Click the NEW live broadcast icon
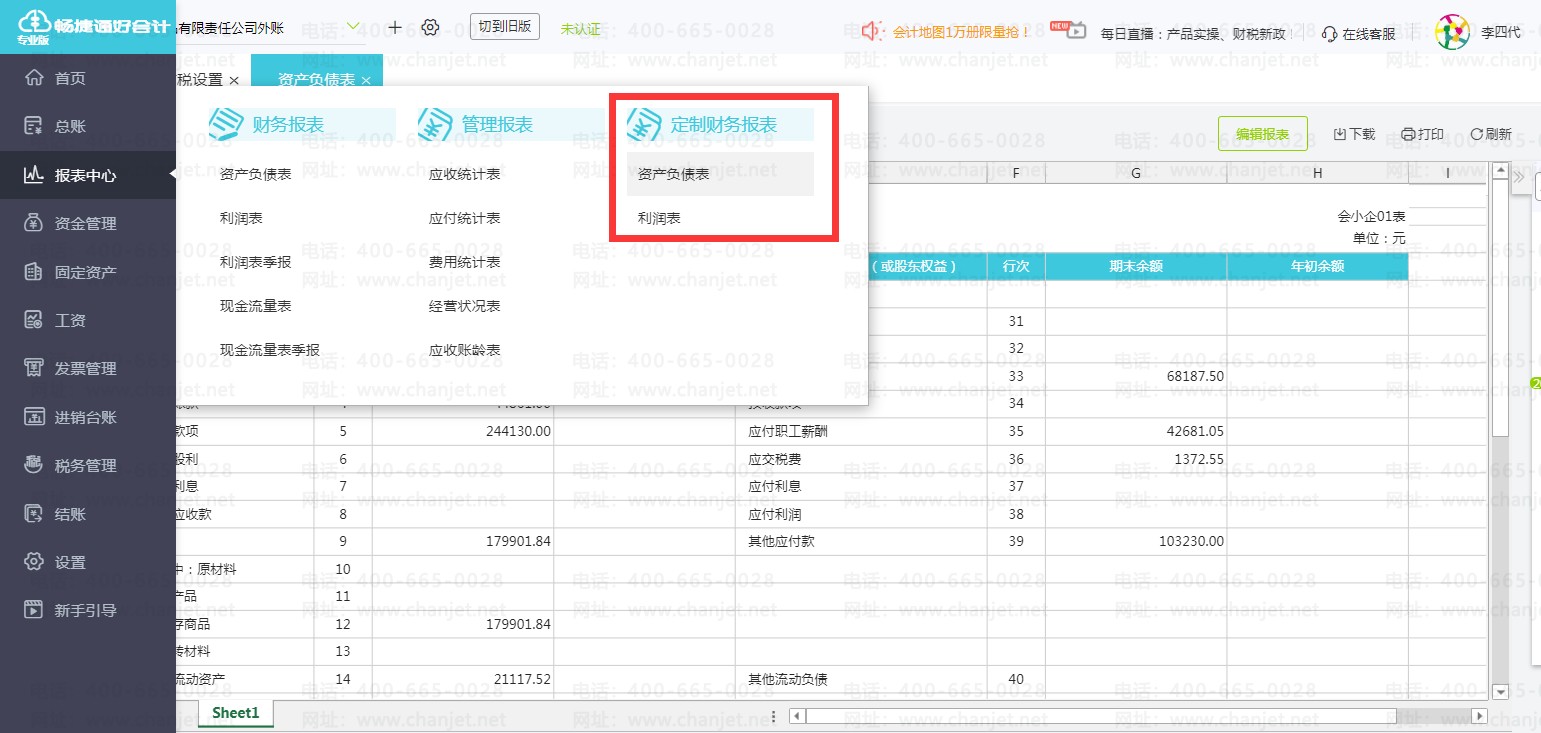1541x733 pixels. [x=1068, y=30]
